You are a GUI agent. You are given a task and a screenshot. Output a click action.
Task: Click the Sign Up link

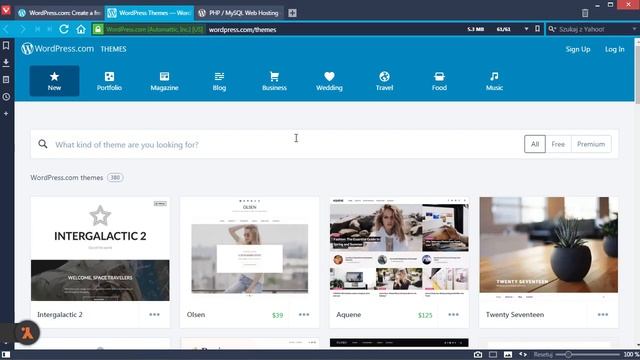click(x=578, y=49)
